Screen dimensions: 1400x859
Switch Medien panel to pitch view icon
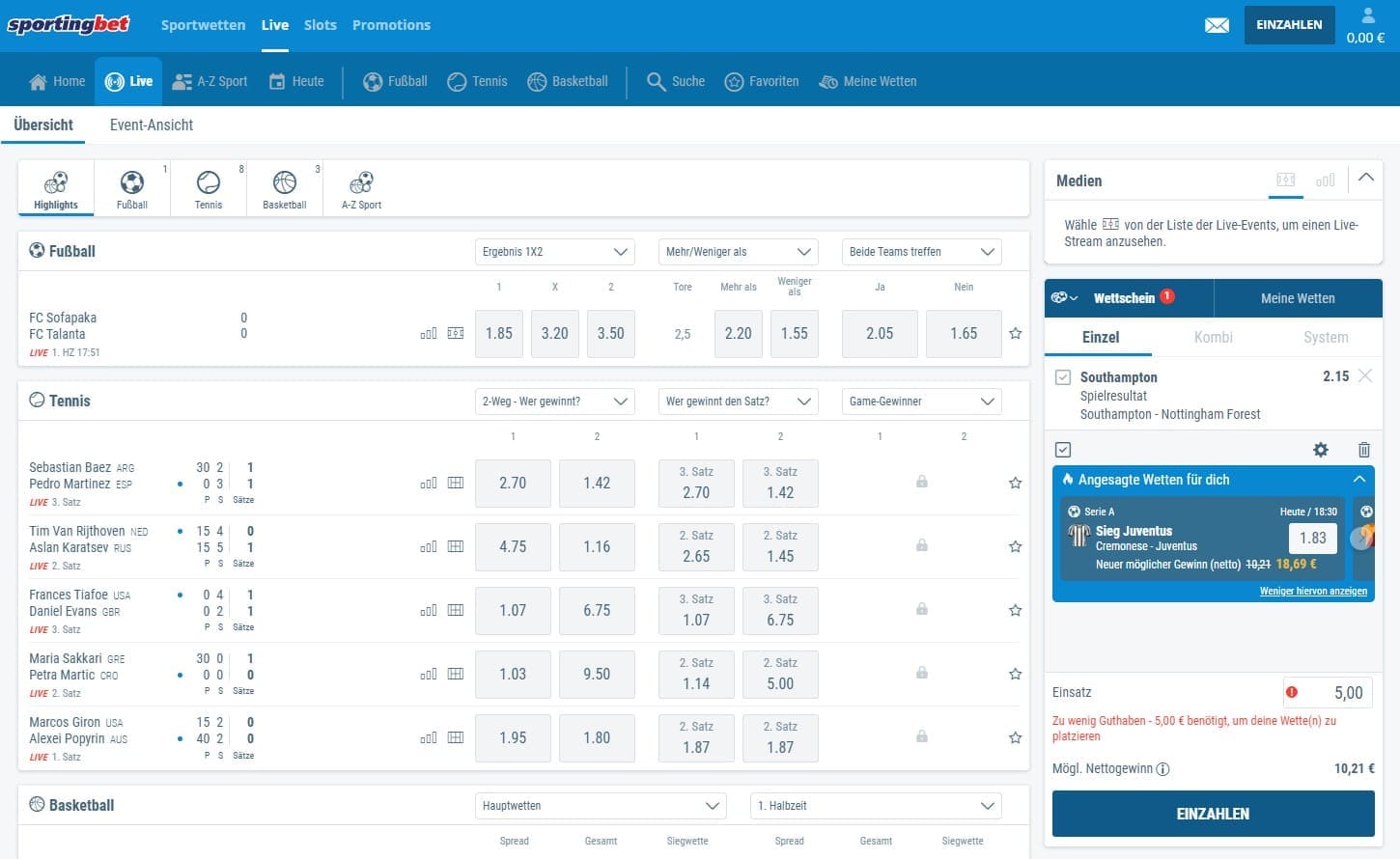tap(1286, 180)
